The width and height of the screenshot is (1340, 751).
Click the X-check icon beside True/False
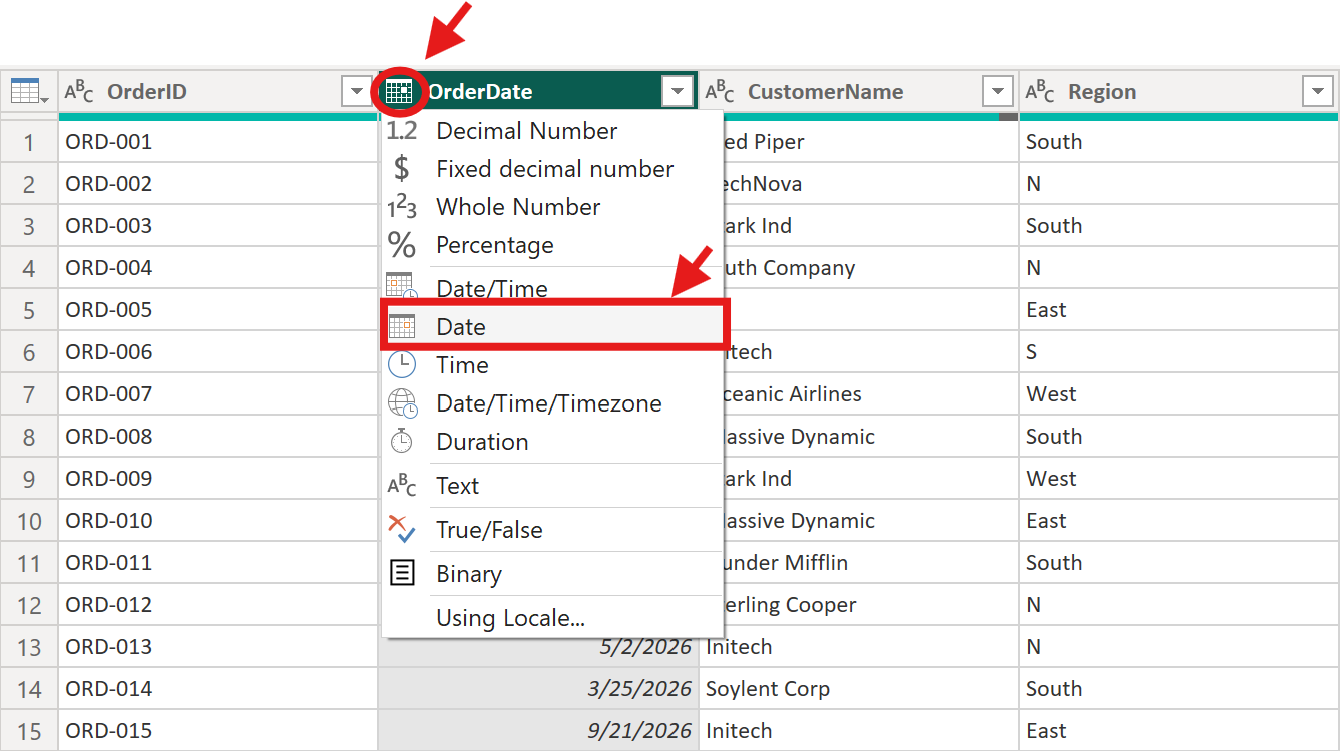[x=402, y=529]
